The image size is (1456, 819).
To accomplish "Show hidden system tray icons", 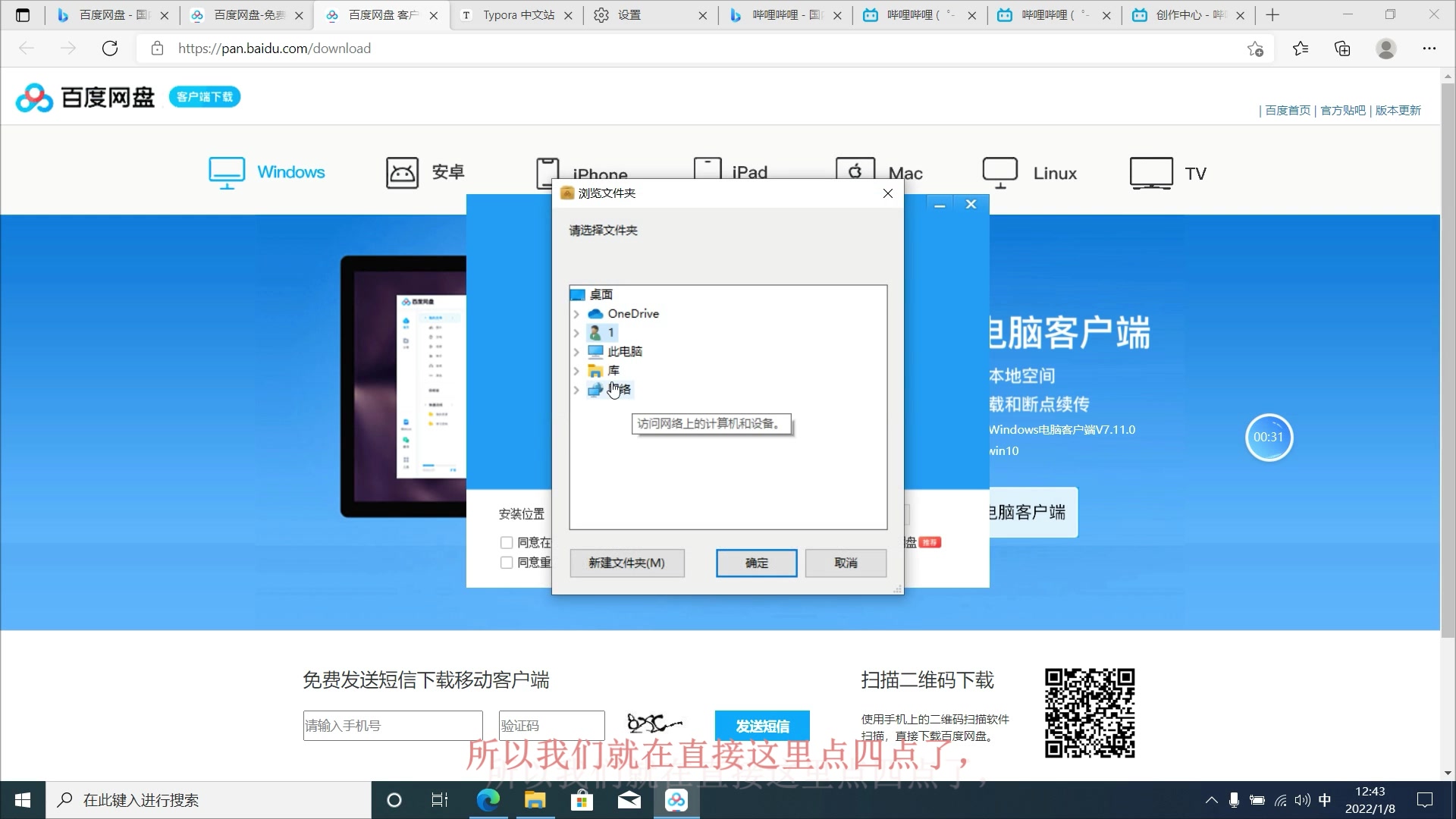I will coord(1211,800).
